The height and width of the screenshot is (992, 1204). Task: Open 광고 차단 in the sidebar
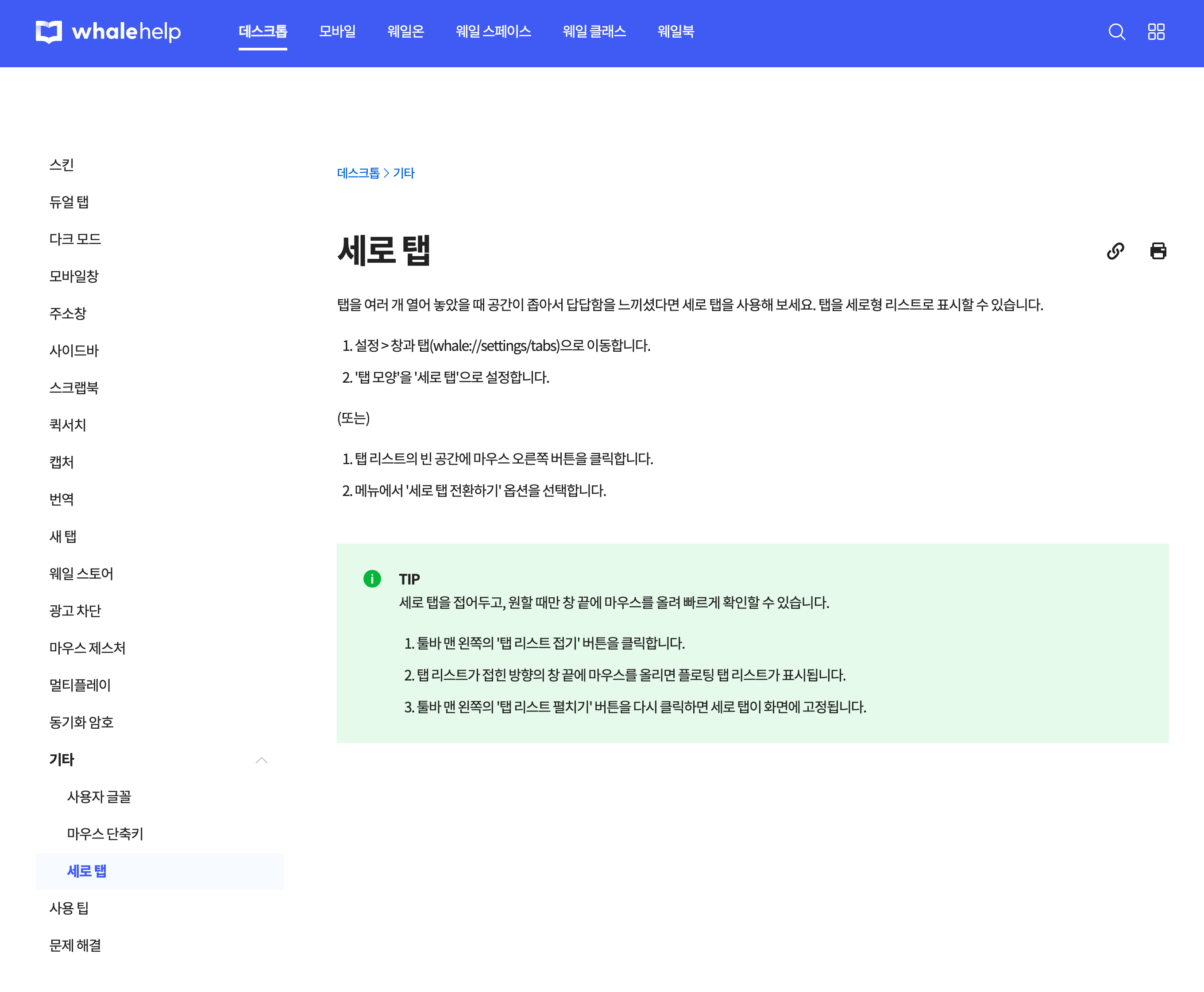tap(75, 611)
